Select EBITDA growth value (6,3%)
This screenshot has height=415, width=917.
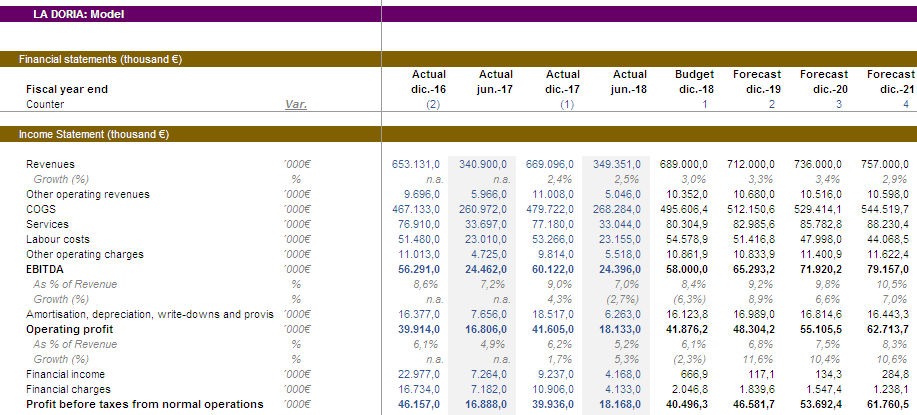(690, 299)
